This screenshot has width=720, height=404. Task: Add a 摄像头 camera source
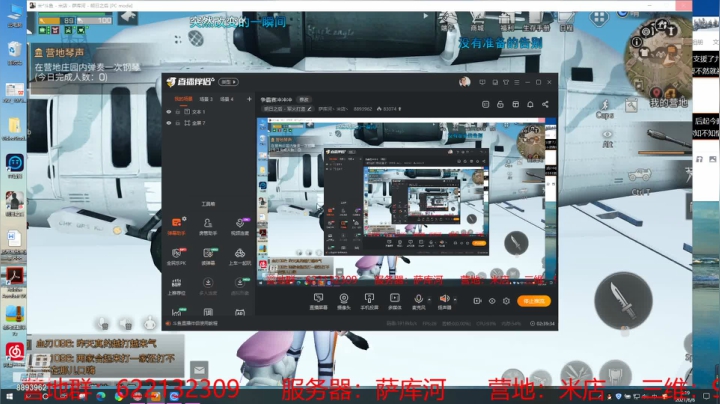(344, 301)
